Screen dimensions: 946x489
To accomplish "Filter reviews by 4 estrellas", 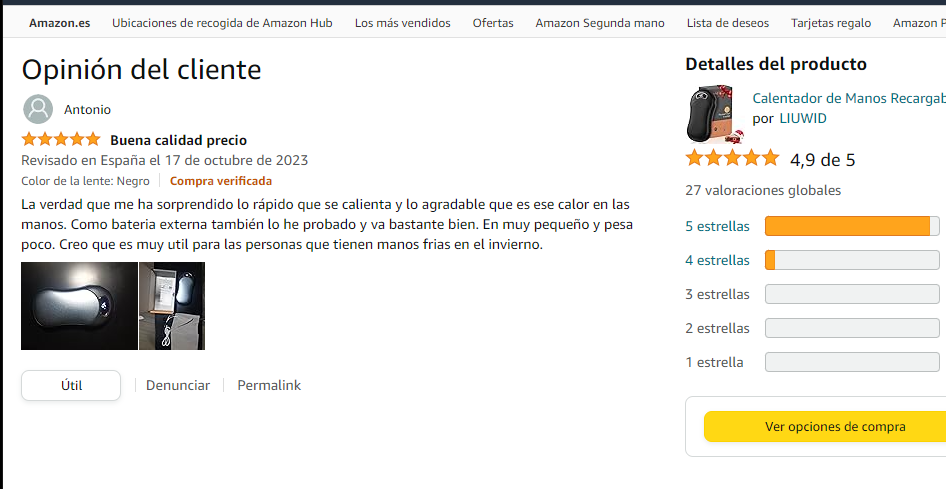I will [717, 260].
